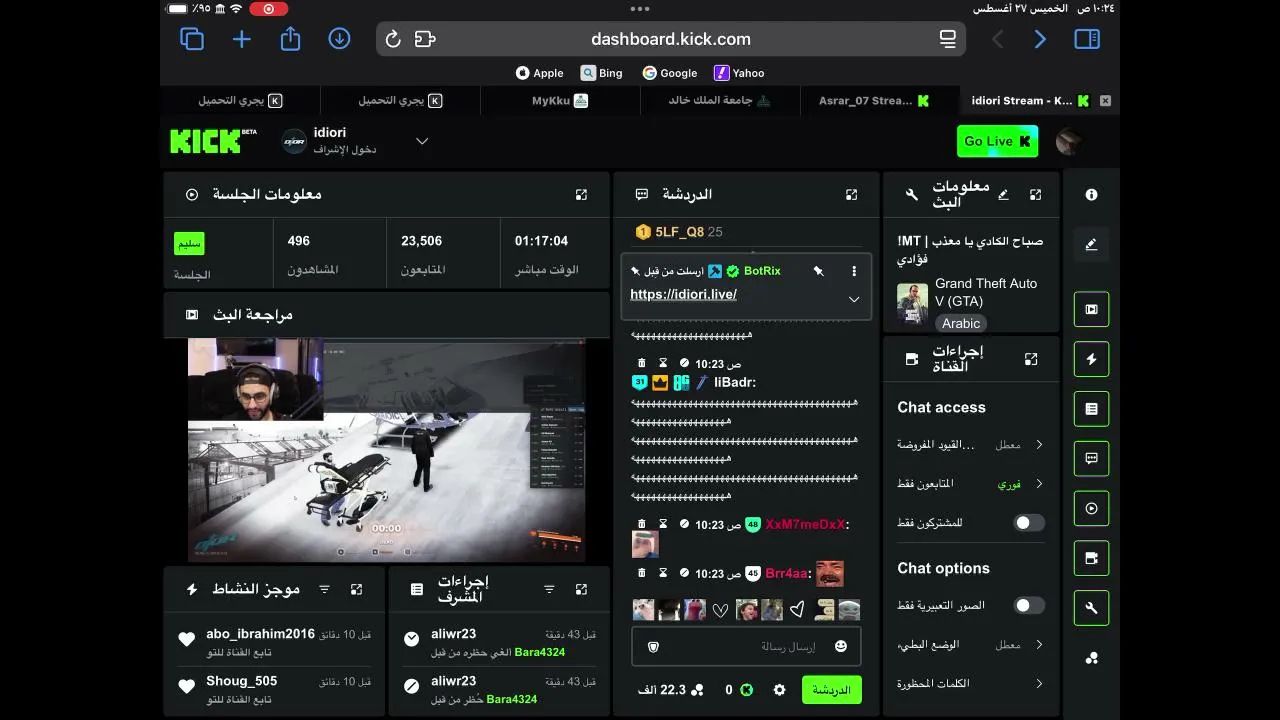Open banned words setting chevron
Image resolution: width=1280 pixels, height=720 pixels.
1039,684
